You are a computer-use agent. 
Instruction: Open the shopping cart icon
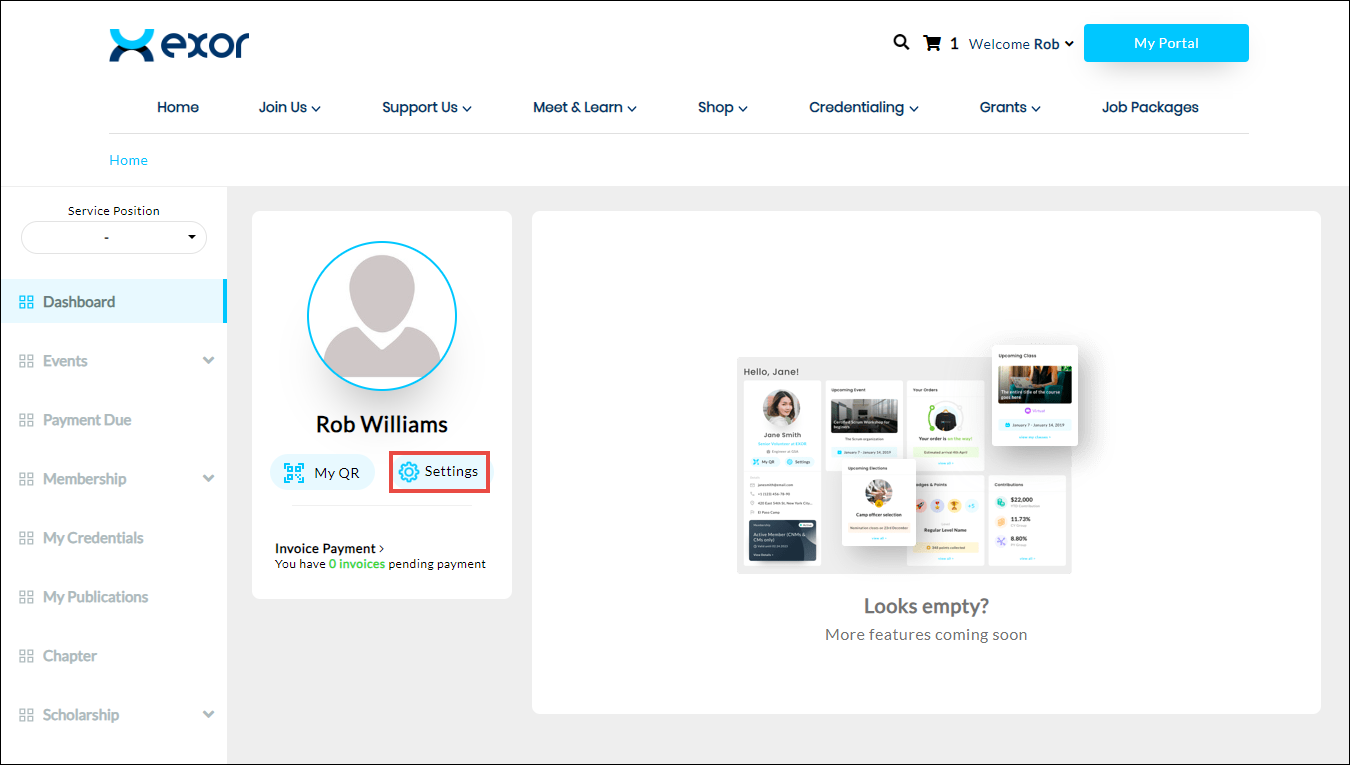tap(932, 43)
